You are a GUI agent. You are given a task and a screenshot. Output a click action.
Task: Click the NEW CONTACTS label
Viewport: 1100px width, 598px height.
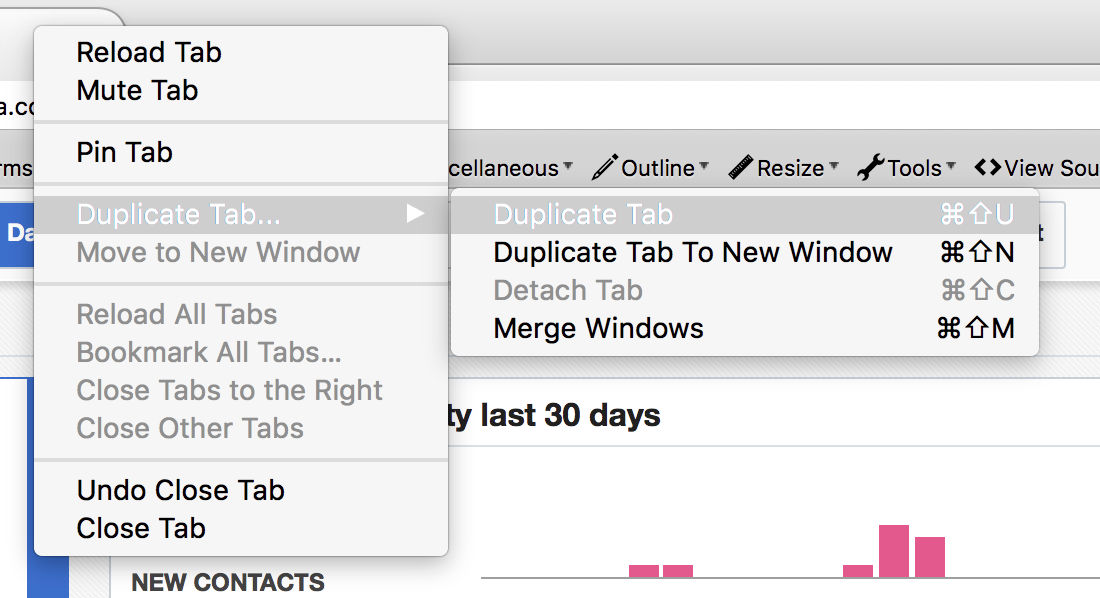(228, 582)
